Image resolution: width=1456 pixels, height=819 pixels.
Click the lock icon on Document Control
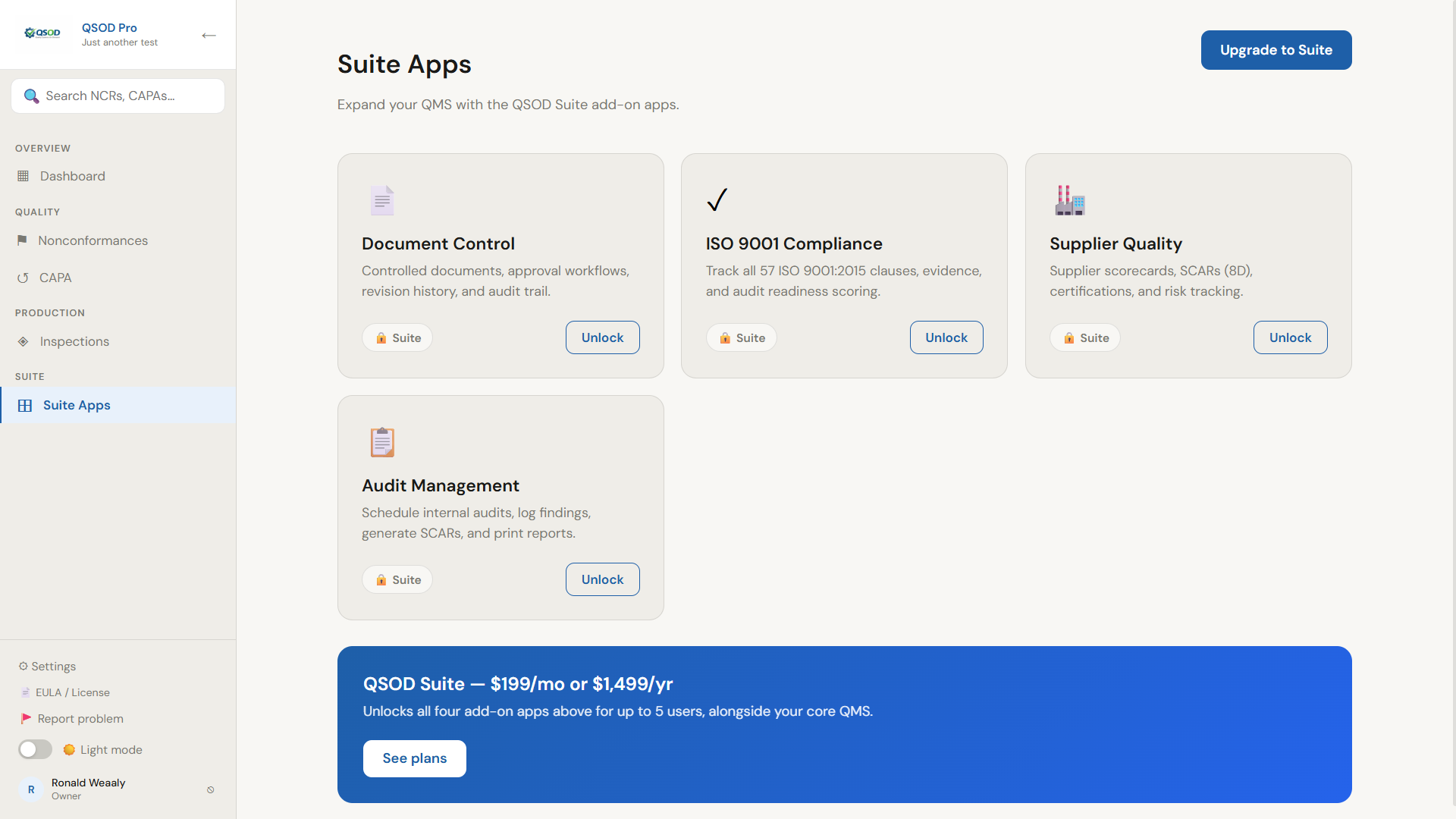(x=381, y=338)
